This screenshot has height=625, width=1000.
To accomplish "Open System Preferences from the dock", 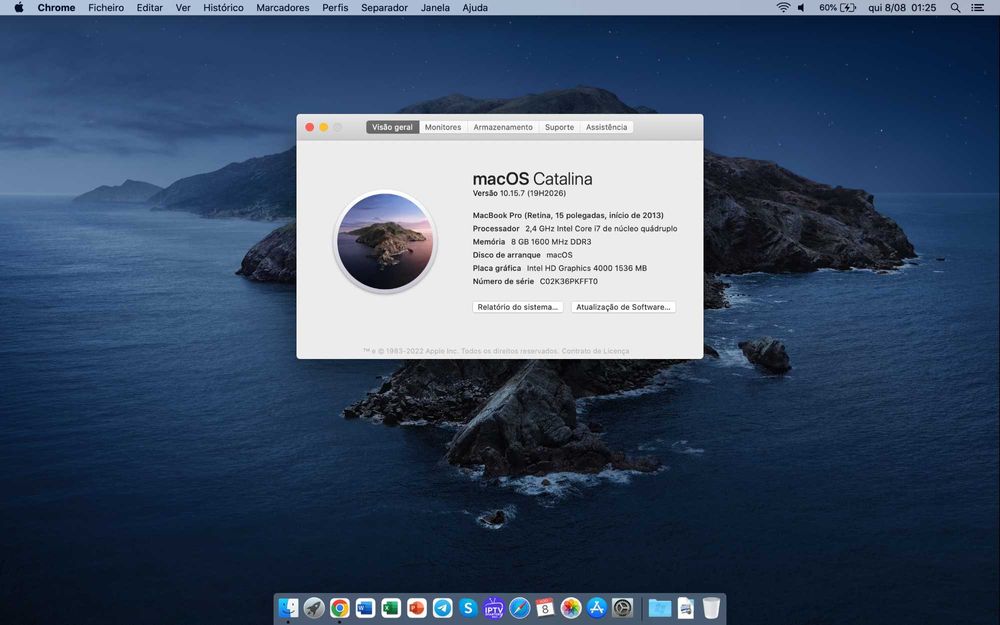I will (x=623, y=608).
